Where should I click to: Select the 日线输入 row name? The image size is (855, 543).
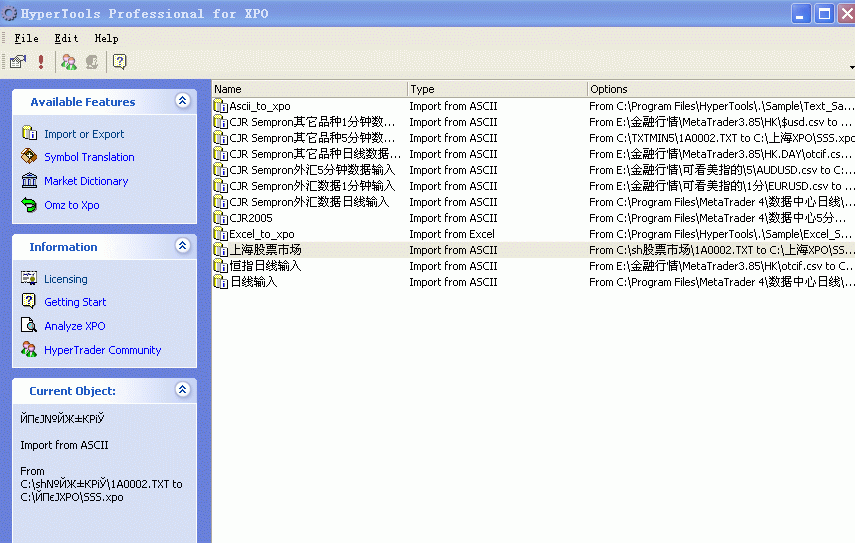[x=254, y=282]
